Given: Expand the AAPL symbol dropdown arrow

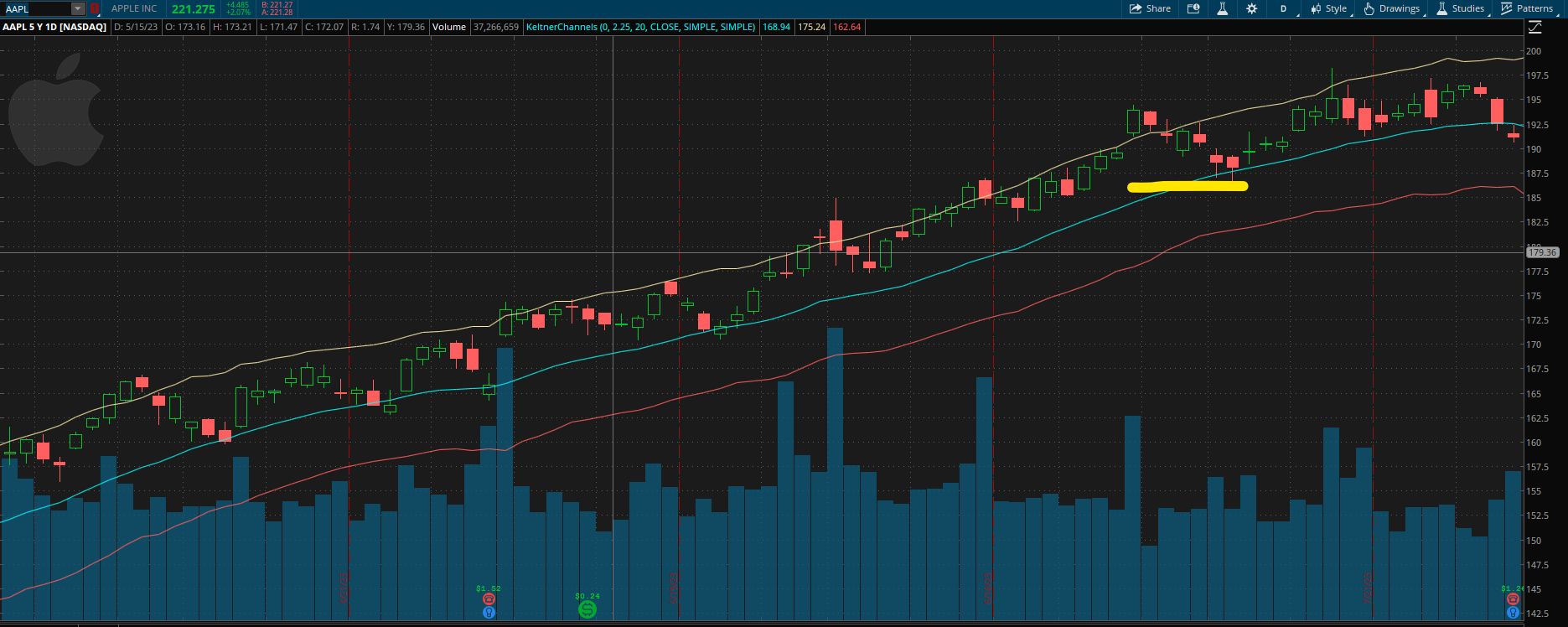Looking at the screenshot, I should [x=78, y=8].
